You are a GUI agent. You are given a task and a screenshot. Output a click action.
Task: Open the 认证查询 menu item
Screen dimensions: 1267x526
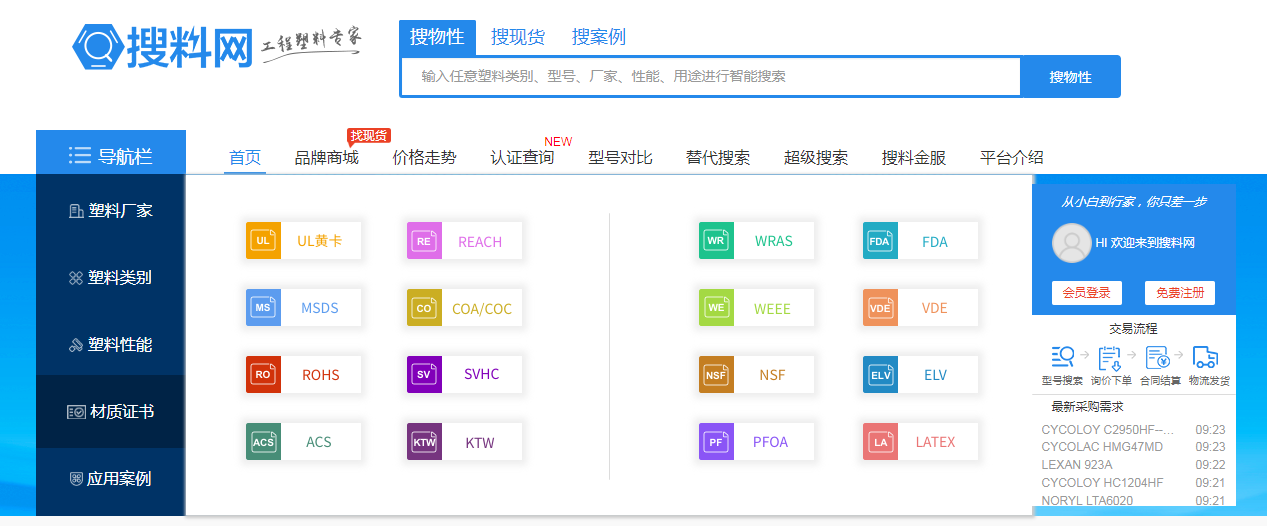[x=522, y=158]
